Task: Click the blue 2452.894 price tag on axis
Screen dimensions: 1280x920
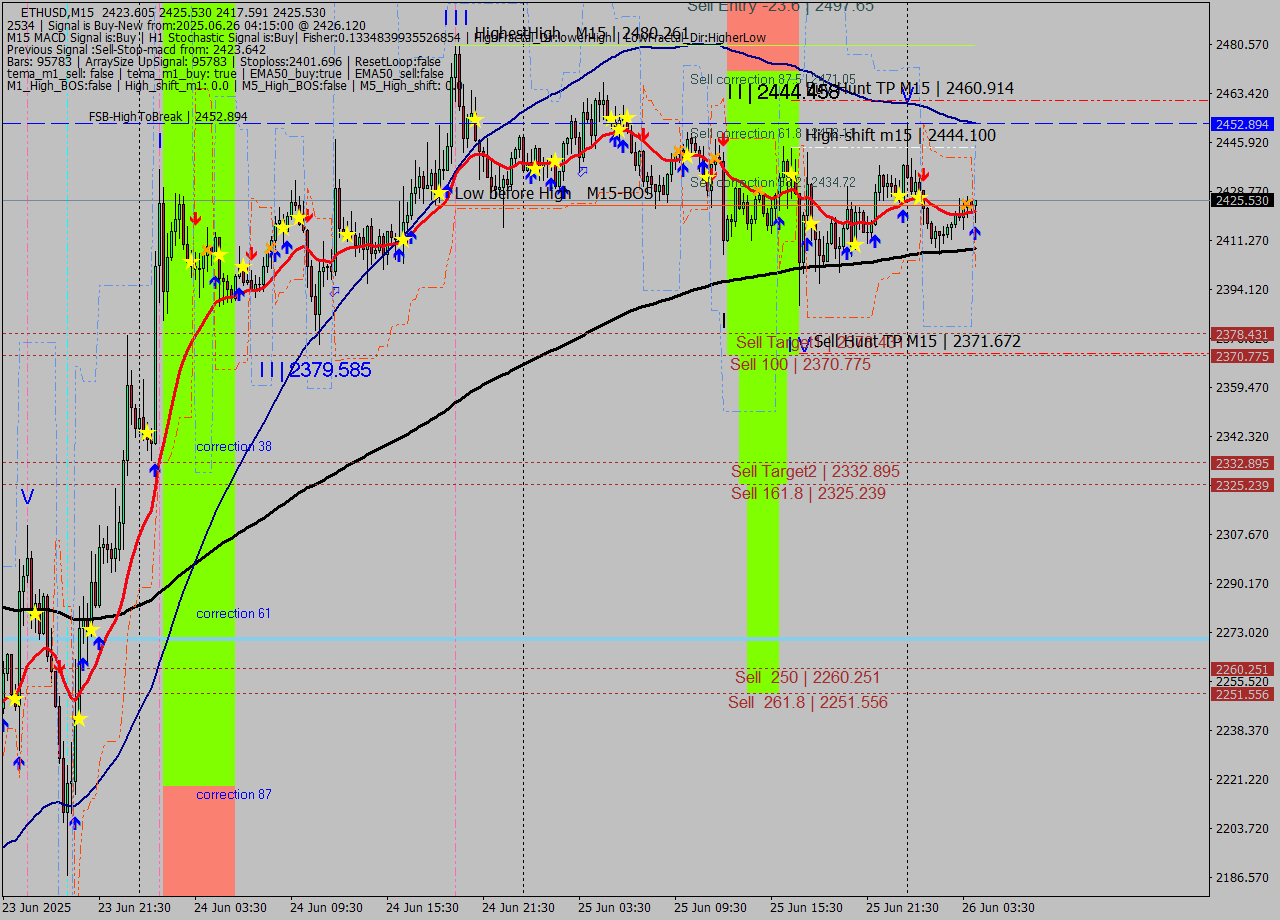Action: click(1242, 124)
